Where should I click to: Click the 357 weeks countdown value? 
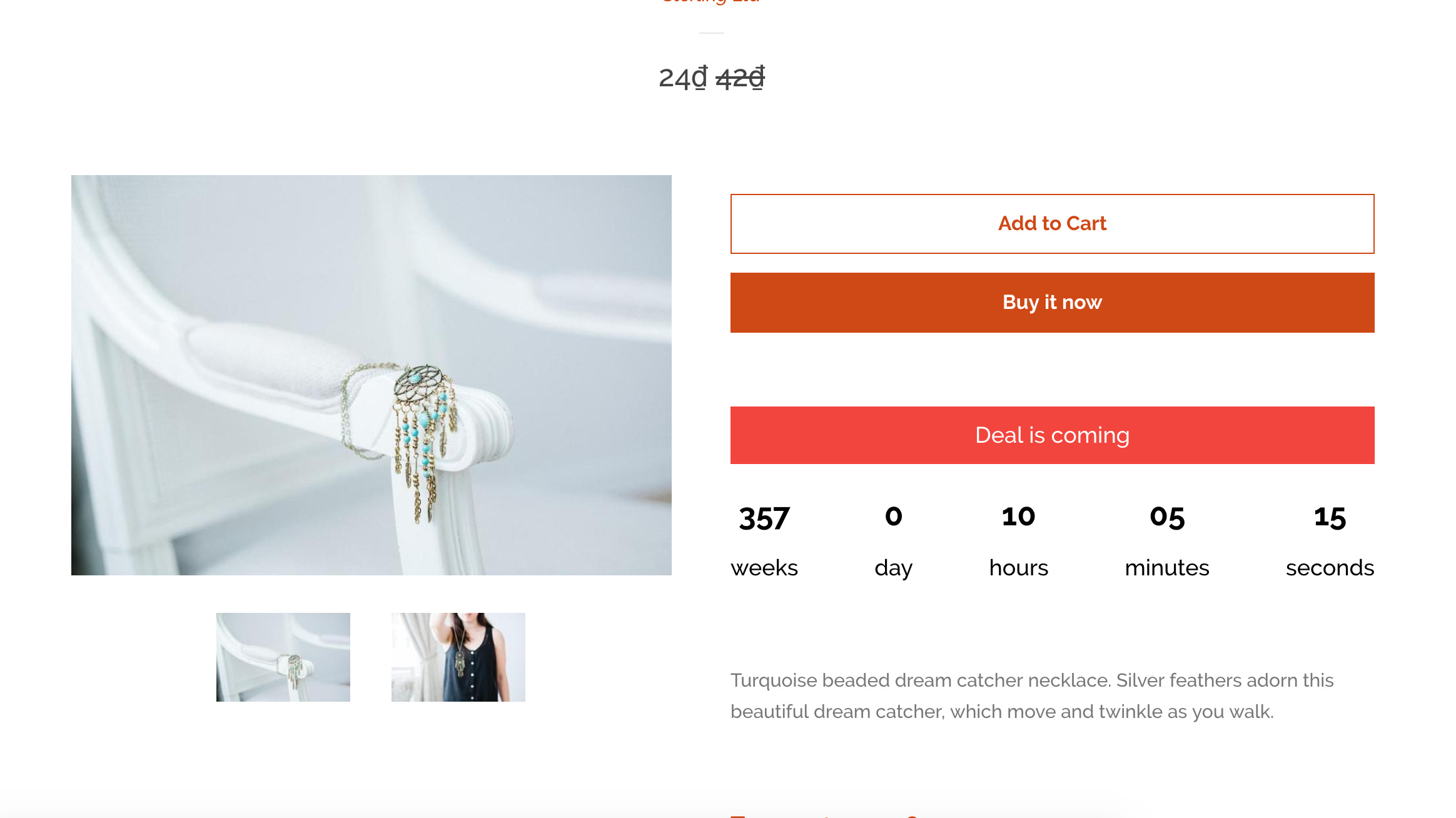[x=764, y=518]
